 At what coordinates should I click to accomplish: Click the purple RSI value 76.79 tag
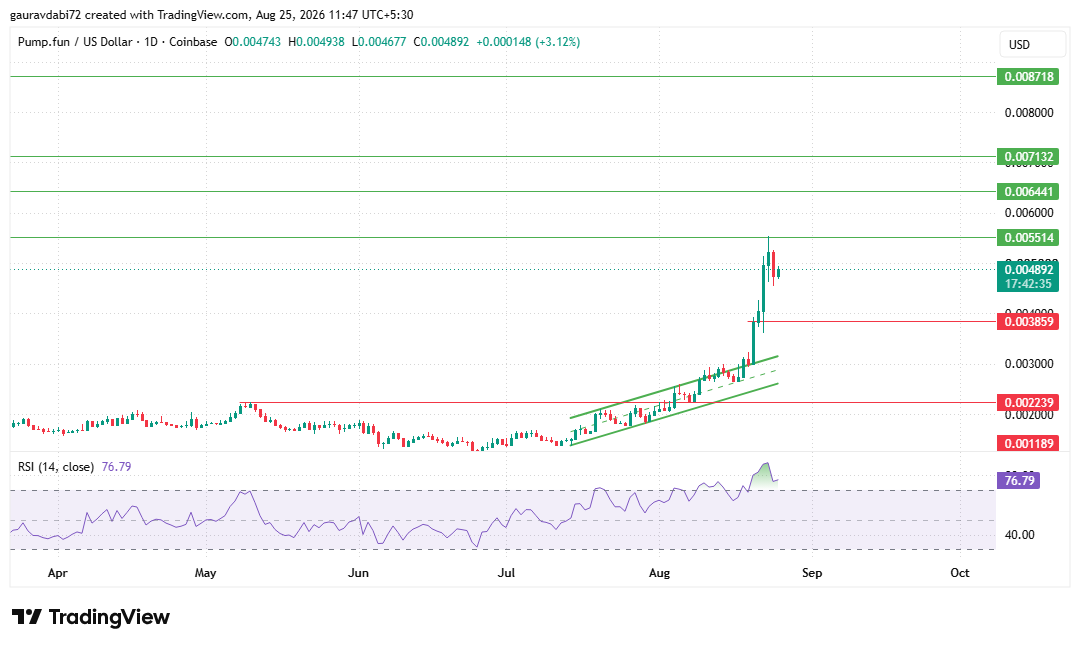pyautogui.click(x=1019, y=480)
